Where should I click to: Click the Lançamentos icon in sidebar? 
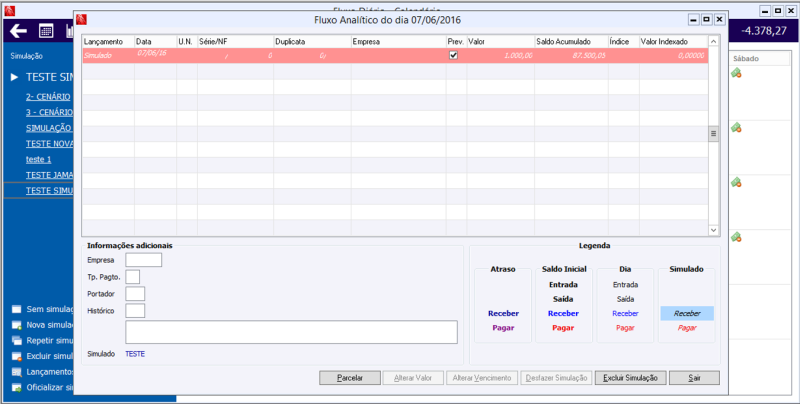(17, 372)
